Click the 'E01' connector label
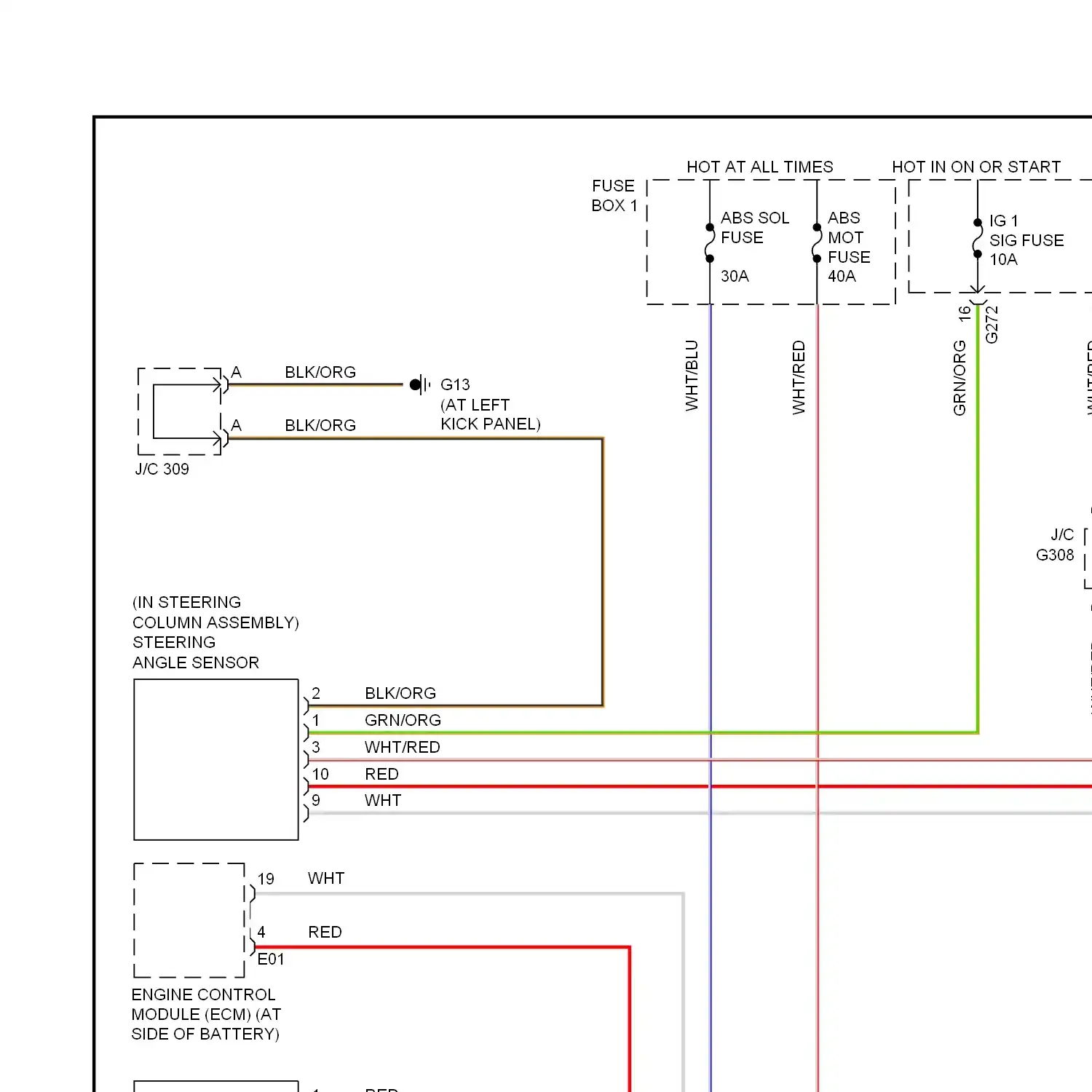This screenshot has height=1092, width=1092. click(271, 959)
